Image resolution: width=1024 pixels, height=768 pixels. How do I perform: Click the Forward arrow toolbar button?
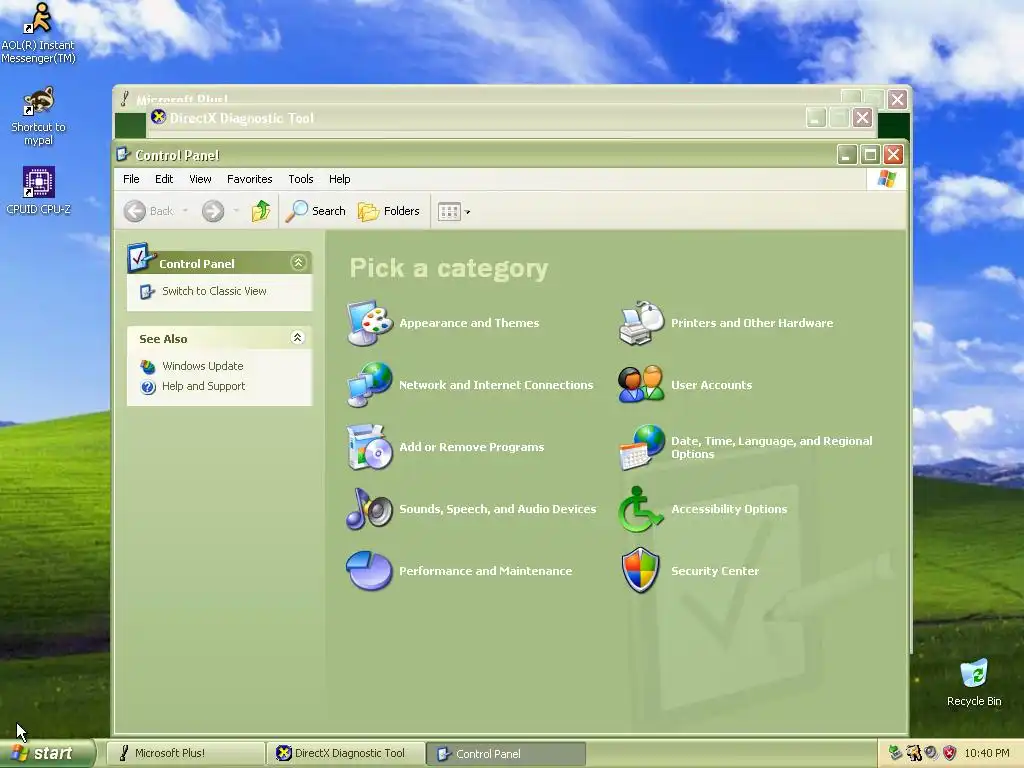point(213,211)
